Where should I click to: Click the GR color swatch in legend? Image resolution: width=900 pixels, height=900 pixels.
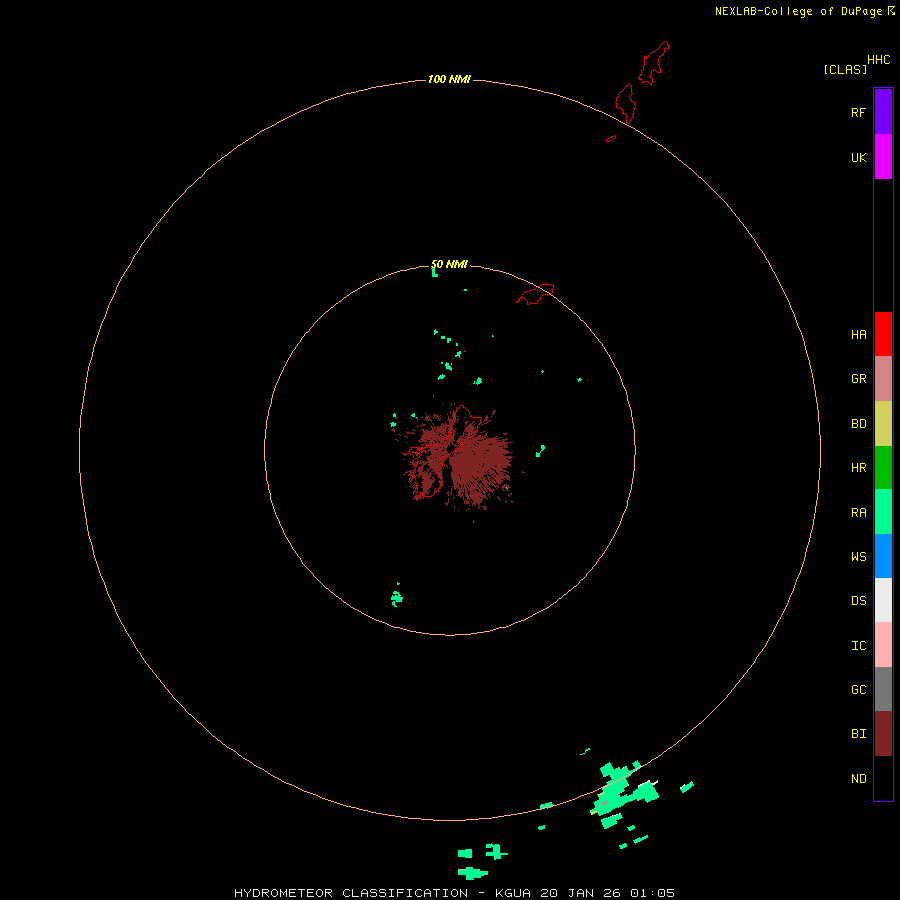pos(883,379)
